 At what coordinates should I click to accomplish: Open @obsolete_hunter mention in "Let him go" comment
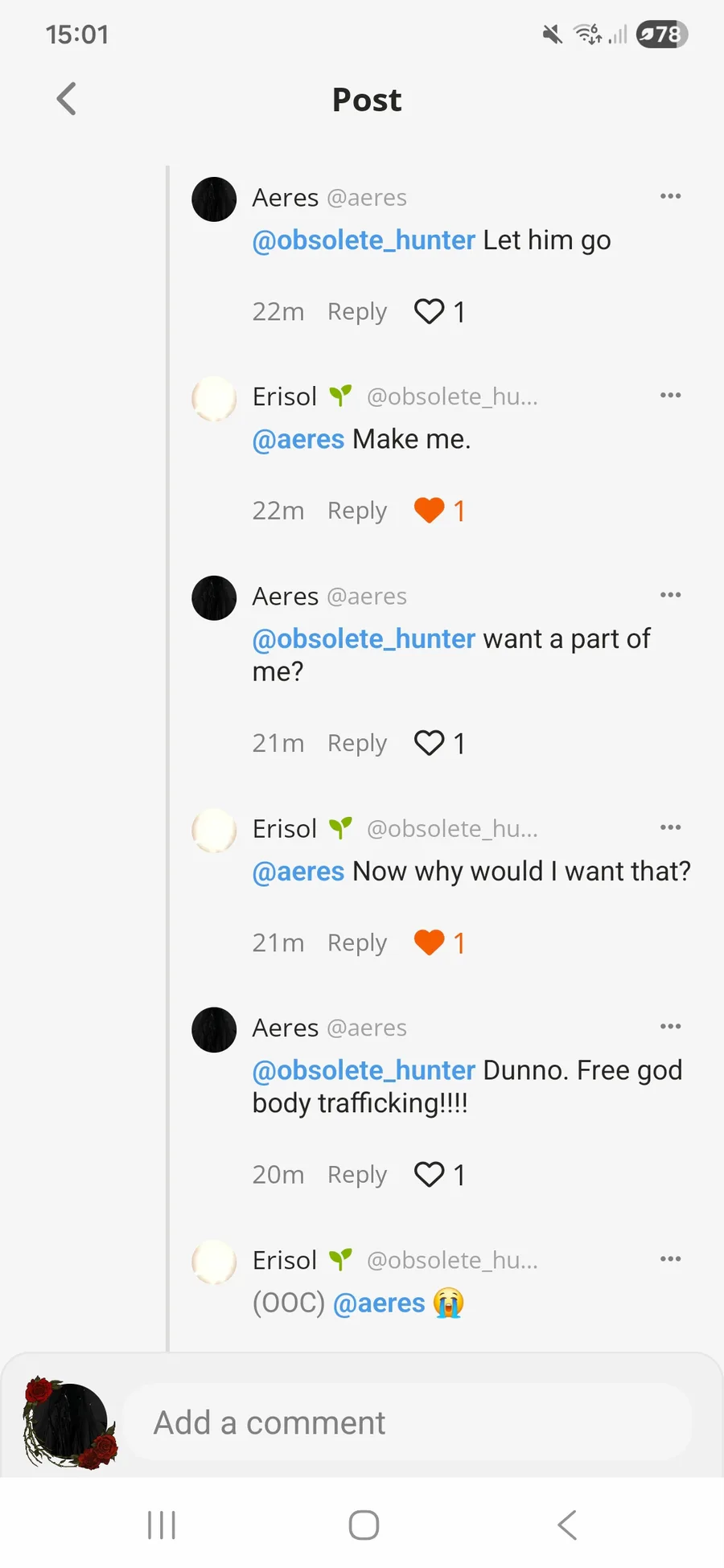pyautogui.click(x=364, y=240)
